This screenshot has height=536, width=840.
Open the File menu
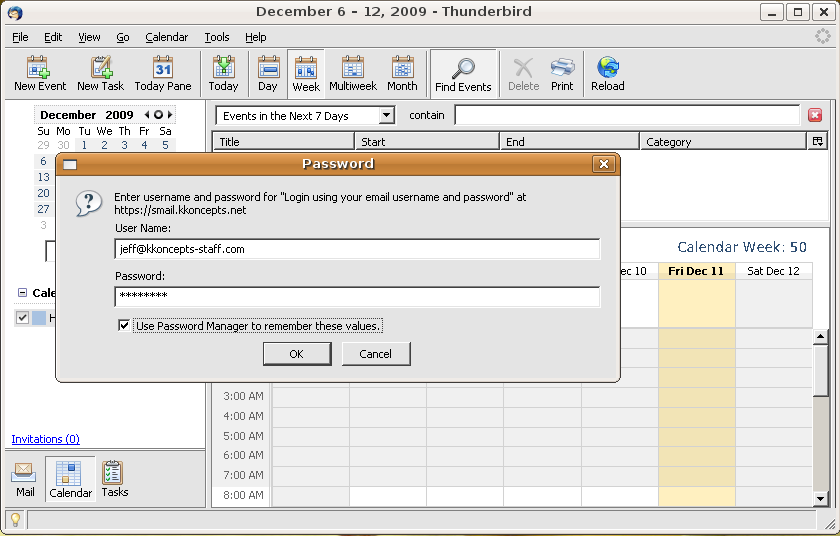point(20,37)
